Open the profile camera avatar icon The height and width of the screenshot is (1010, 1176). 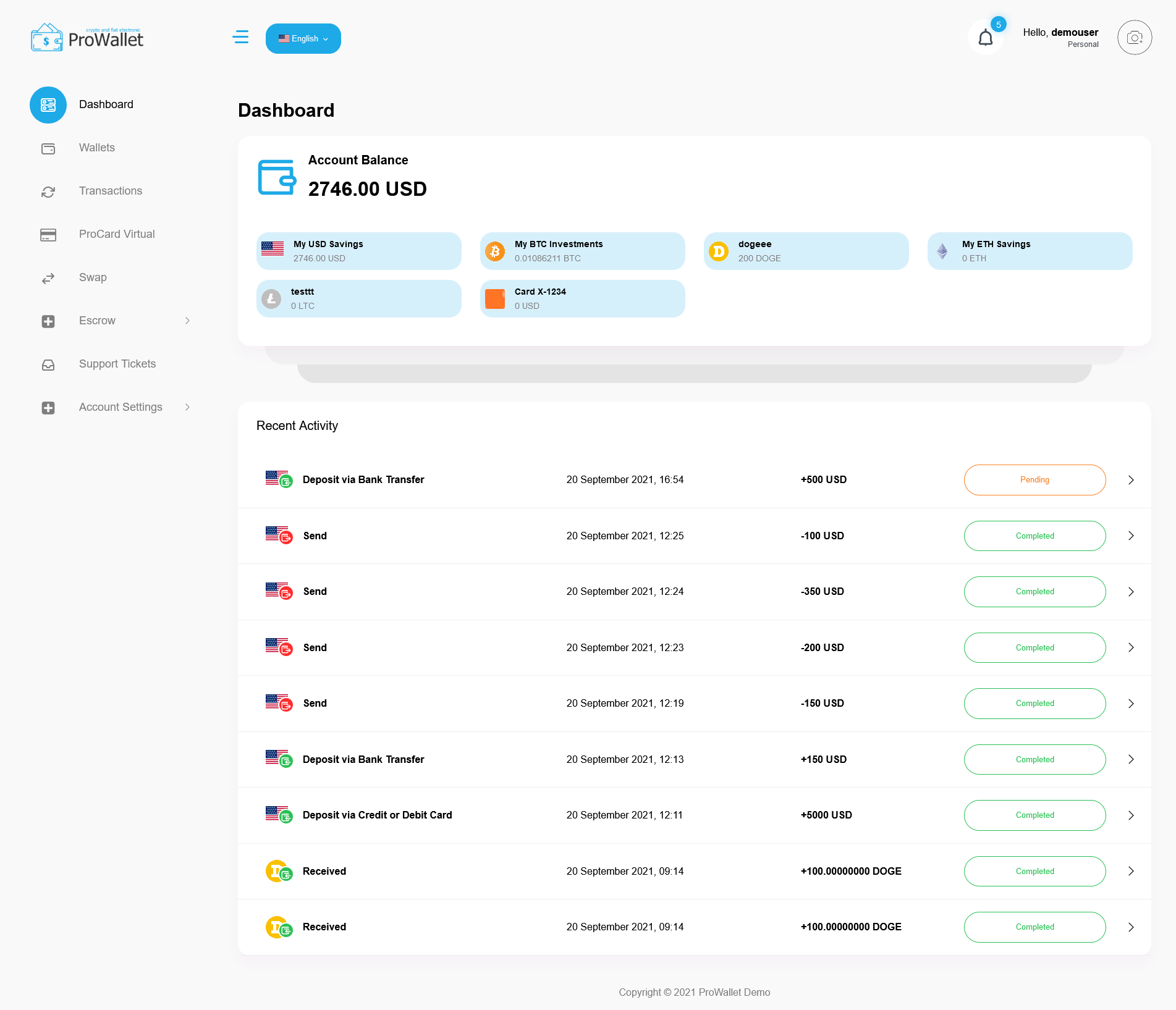[1135, 37]
